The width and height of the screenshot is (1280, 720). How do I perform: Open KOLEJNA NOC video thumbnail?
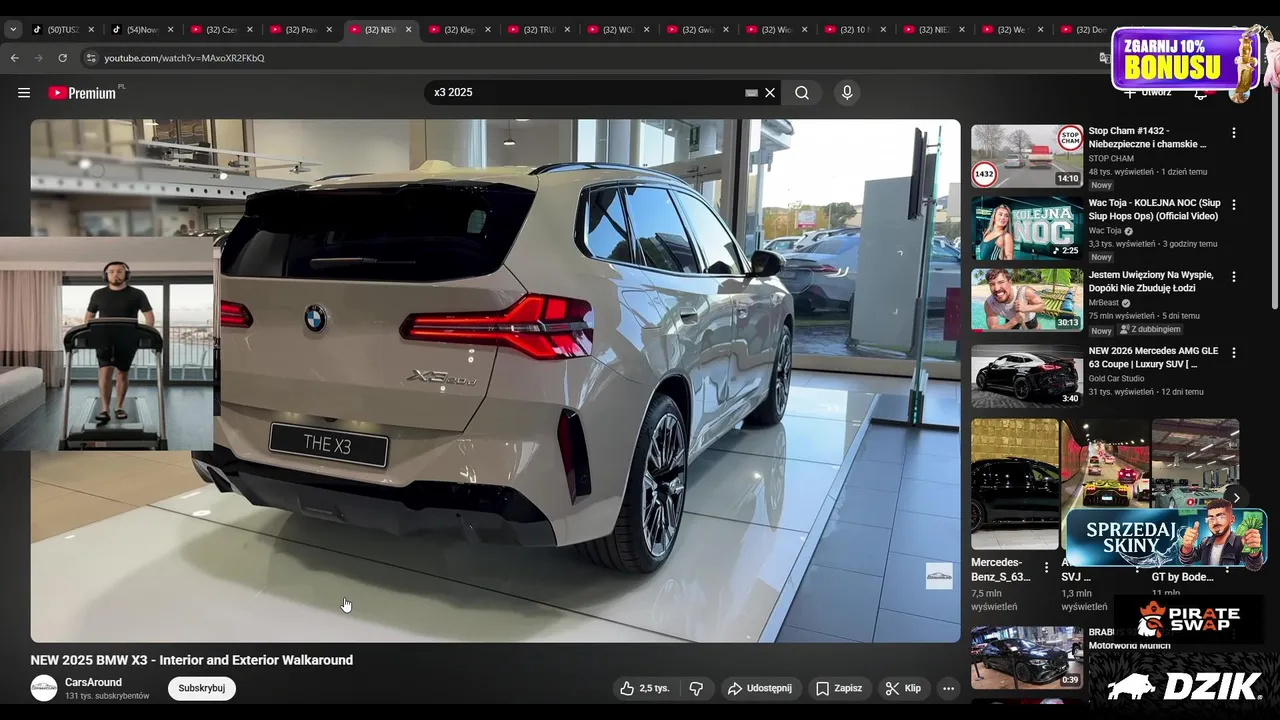pos(1027,228)
